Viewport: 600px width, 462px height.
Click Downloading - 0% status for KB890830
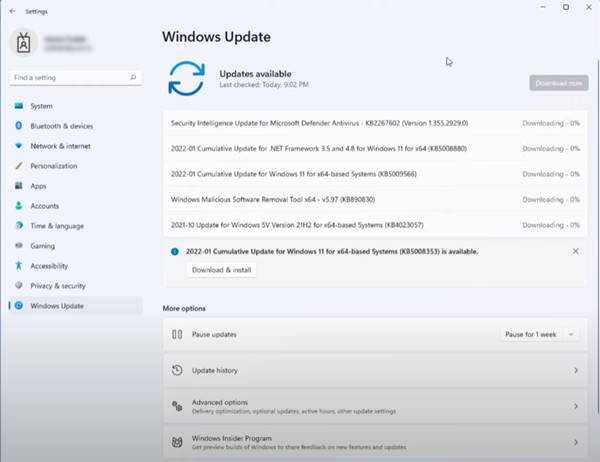point(551,199)
